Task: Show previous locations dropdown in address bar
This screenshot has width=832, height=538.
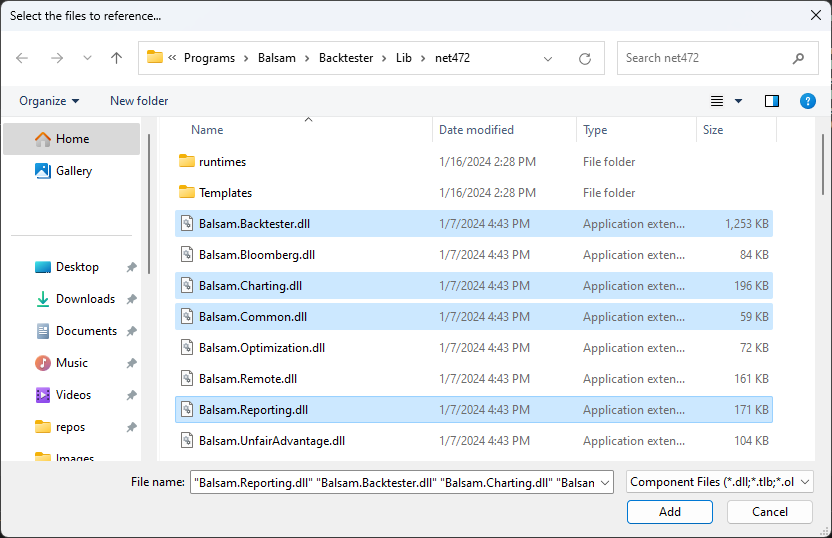Action: pos(548,58)
